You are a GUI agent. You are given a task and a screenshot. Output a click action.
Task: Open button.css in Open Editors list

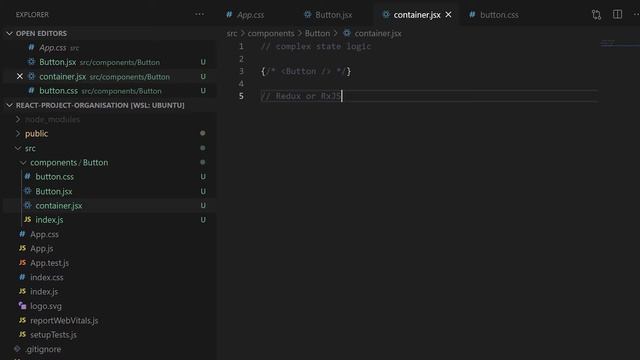click(110, 91)
